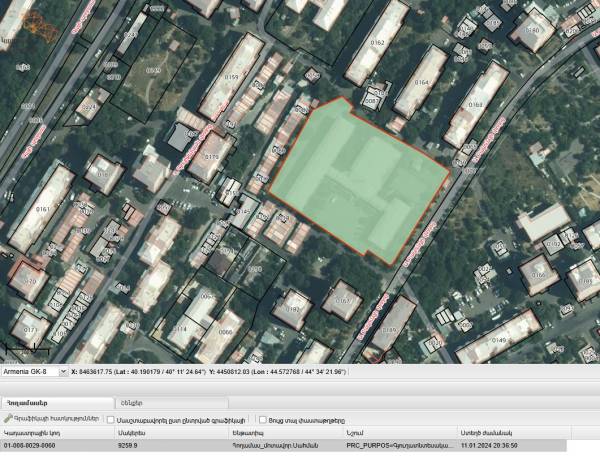
Task: Click building parcel labeled 0162
Action: (377, 43)
